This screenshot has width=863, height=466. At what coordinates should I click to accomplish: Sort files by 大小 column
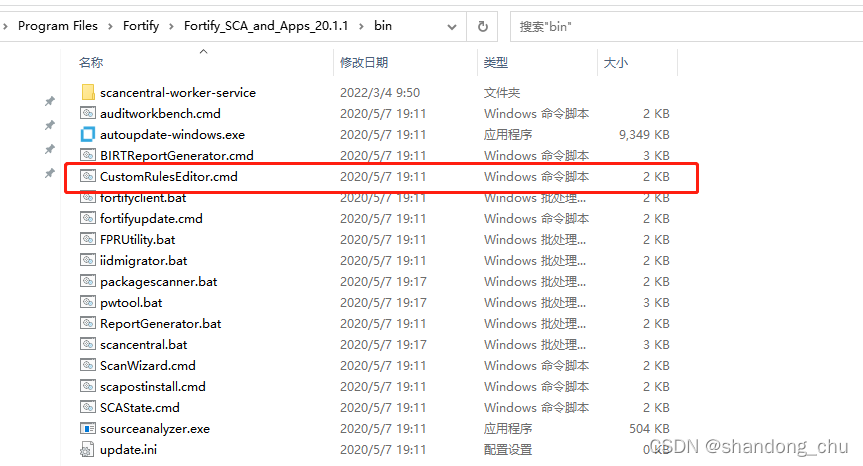(615, 63)
